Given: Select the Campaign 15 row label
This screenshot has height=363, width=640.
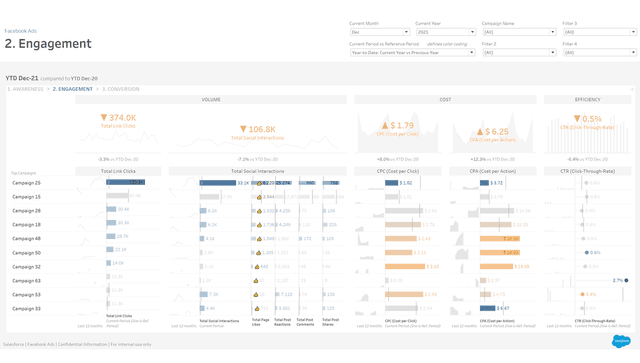Looking at the screenshot, I should [x=27, y=197].
